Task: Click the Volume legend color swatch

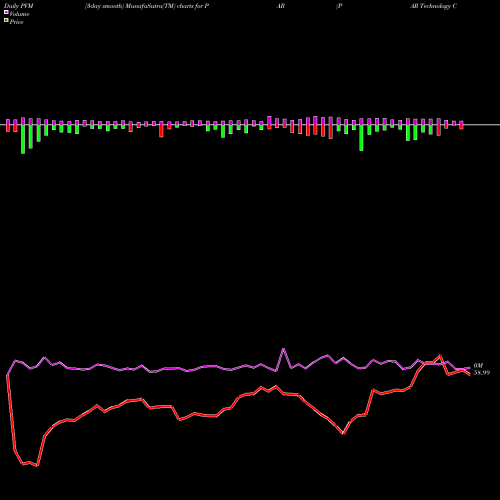Action: pos(6,13)
